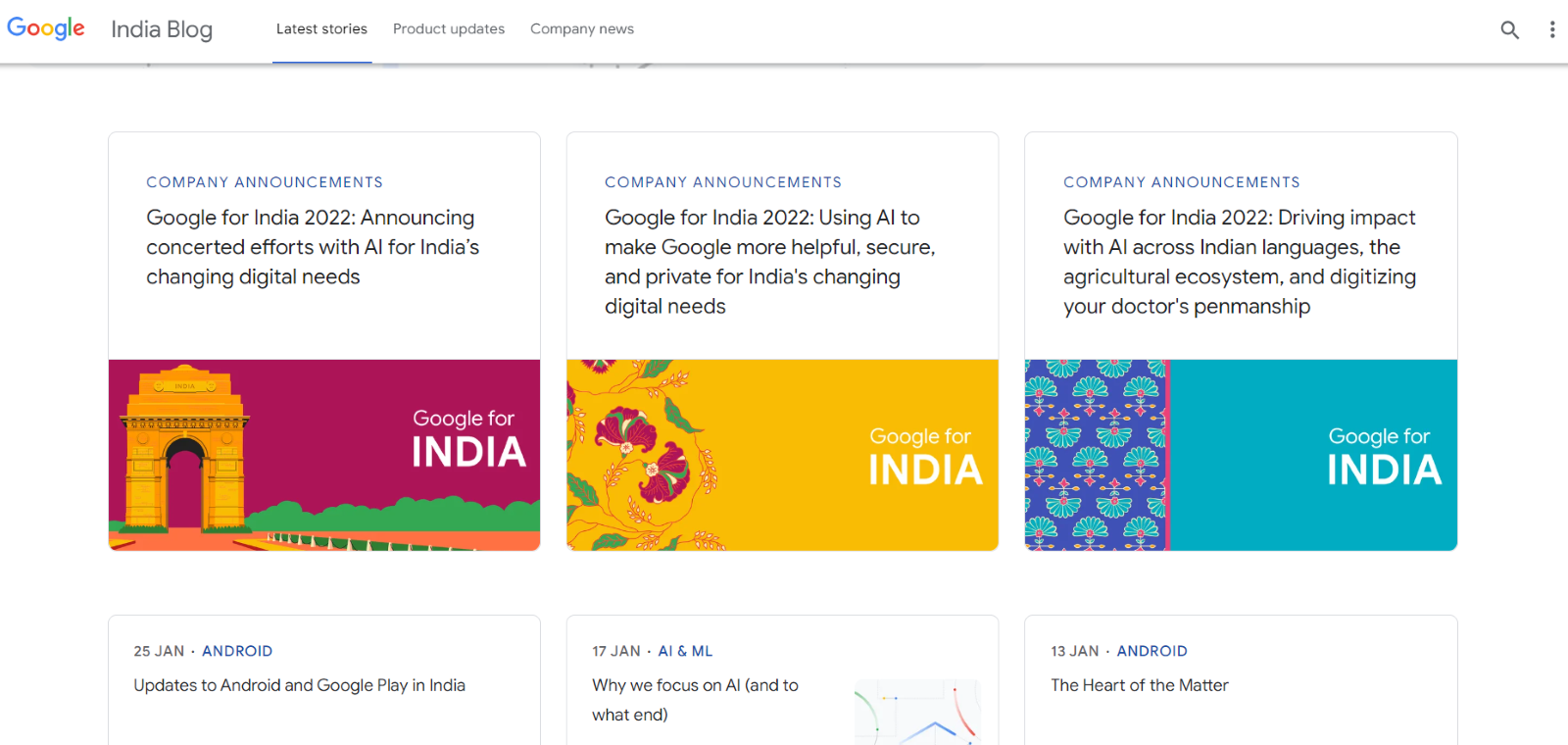Open the yellow floral Google for India image

(x=783, y=455)
